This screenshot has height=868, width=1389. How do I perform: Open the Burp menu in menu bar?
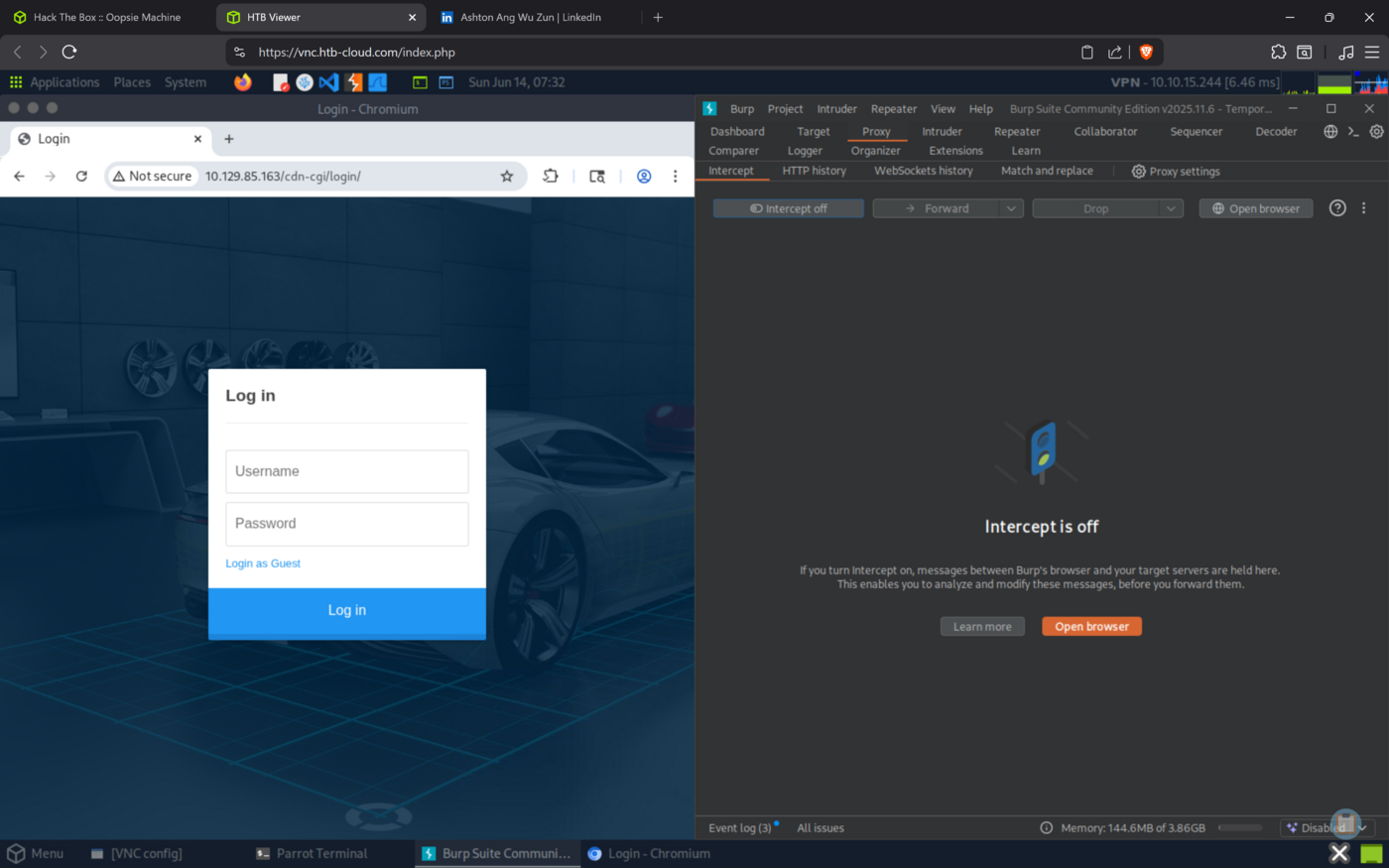coord(742,109)
